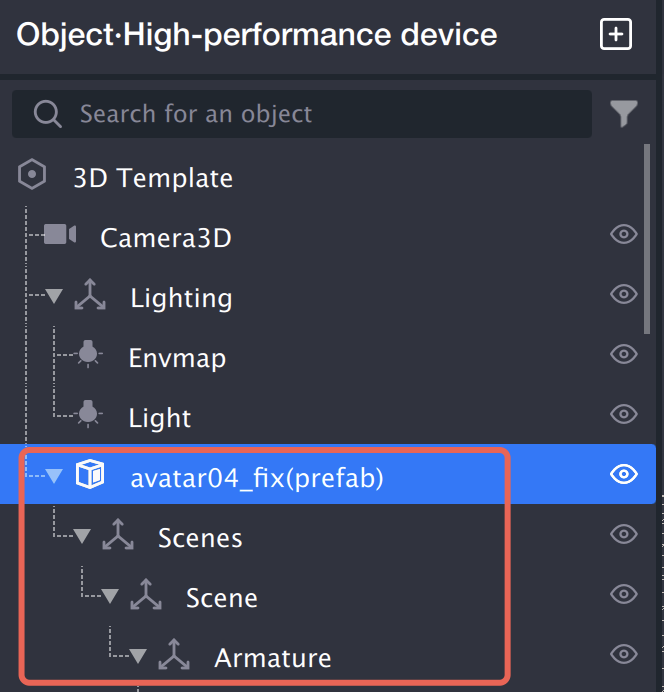Open the object filter funnel icon
Viewport: 664px width, 692px height.
pyautogui.click(x=624, y=114)
